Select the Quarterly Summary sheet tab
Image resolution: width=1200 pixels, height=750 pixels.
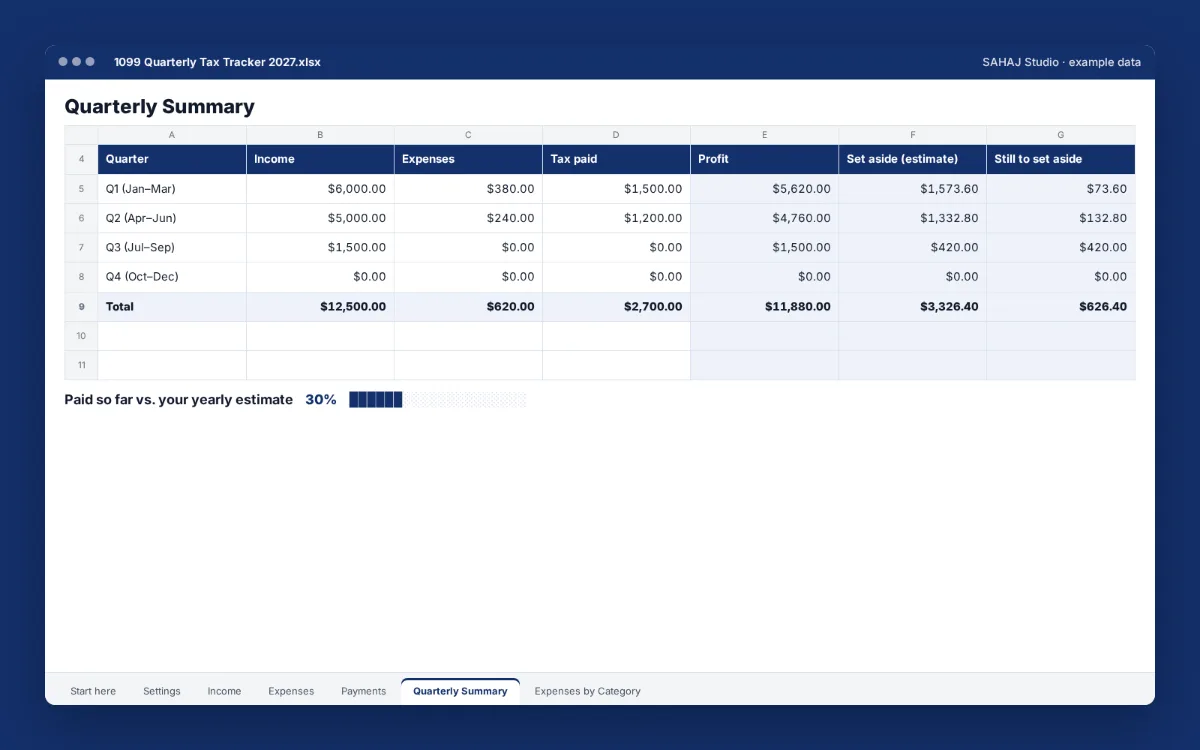(x=460, y=691)
